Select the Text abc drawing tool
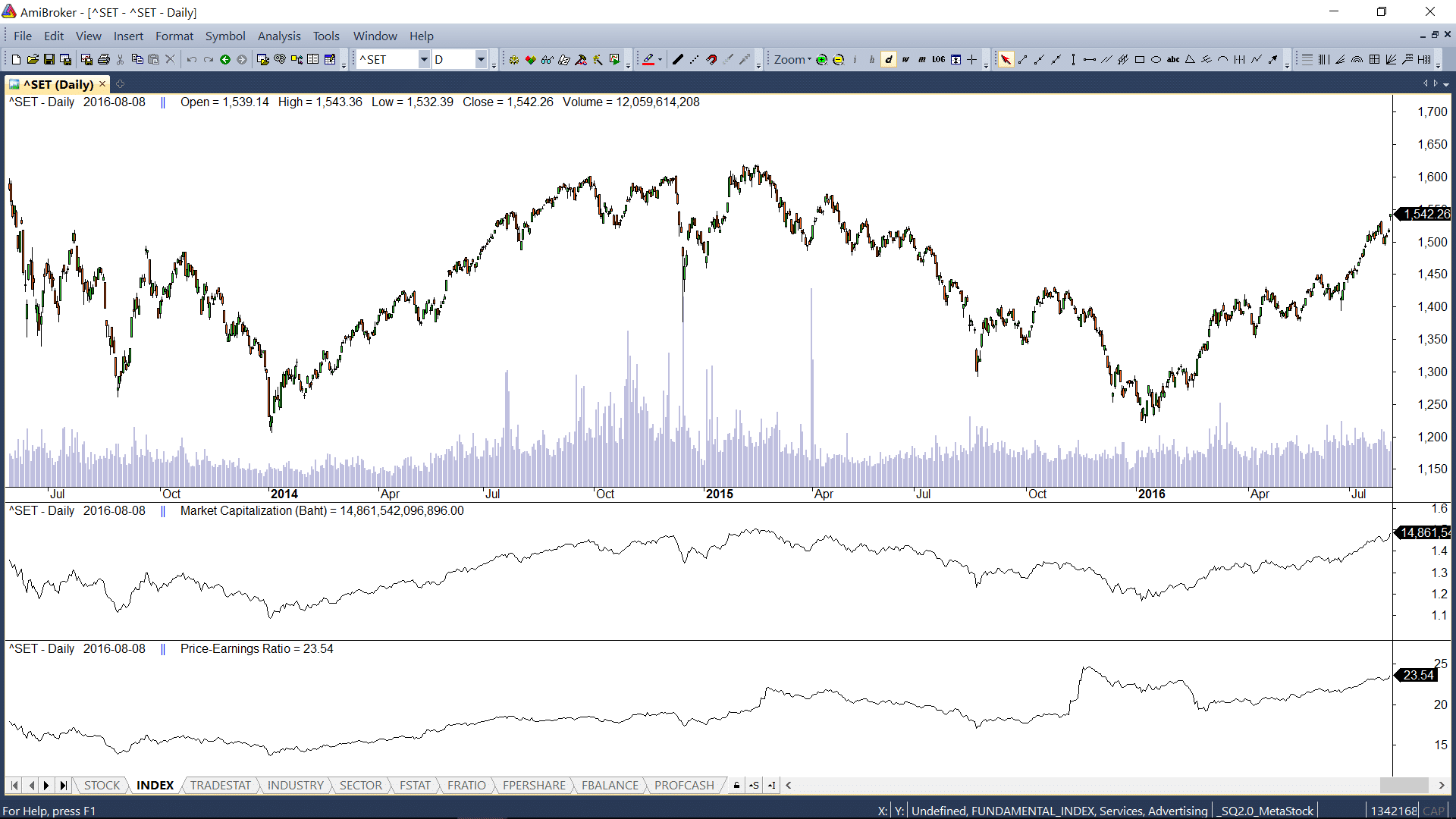The height and width of the screenshot is (819, 1456). point(1172,59)
